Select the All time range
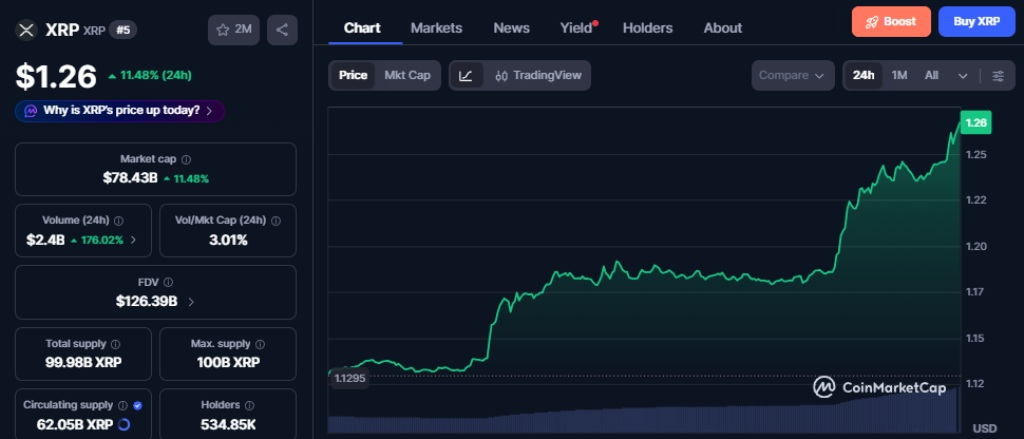This screenshot has width=1024, height=439. pyautogui.click(x=931, y=75)
